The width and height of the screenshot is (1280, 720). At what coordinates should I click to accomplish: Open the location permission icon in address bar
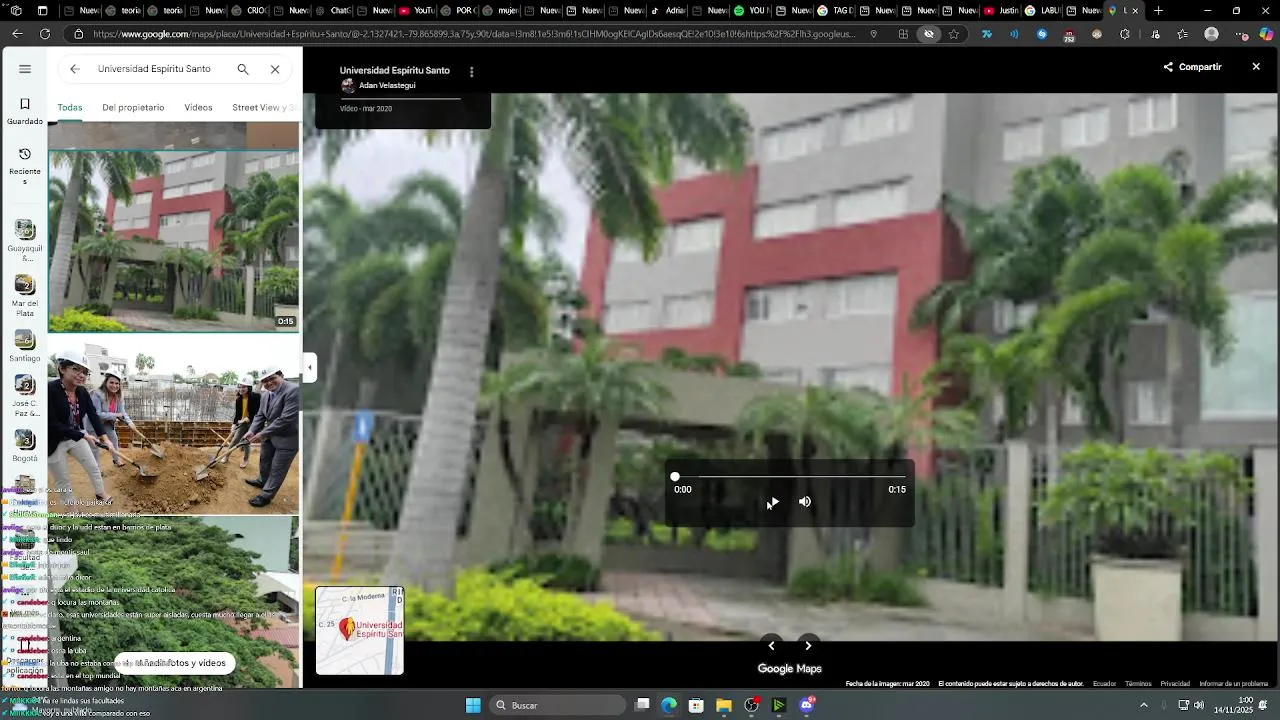click(874, 34)
